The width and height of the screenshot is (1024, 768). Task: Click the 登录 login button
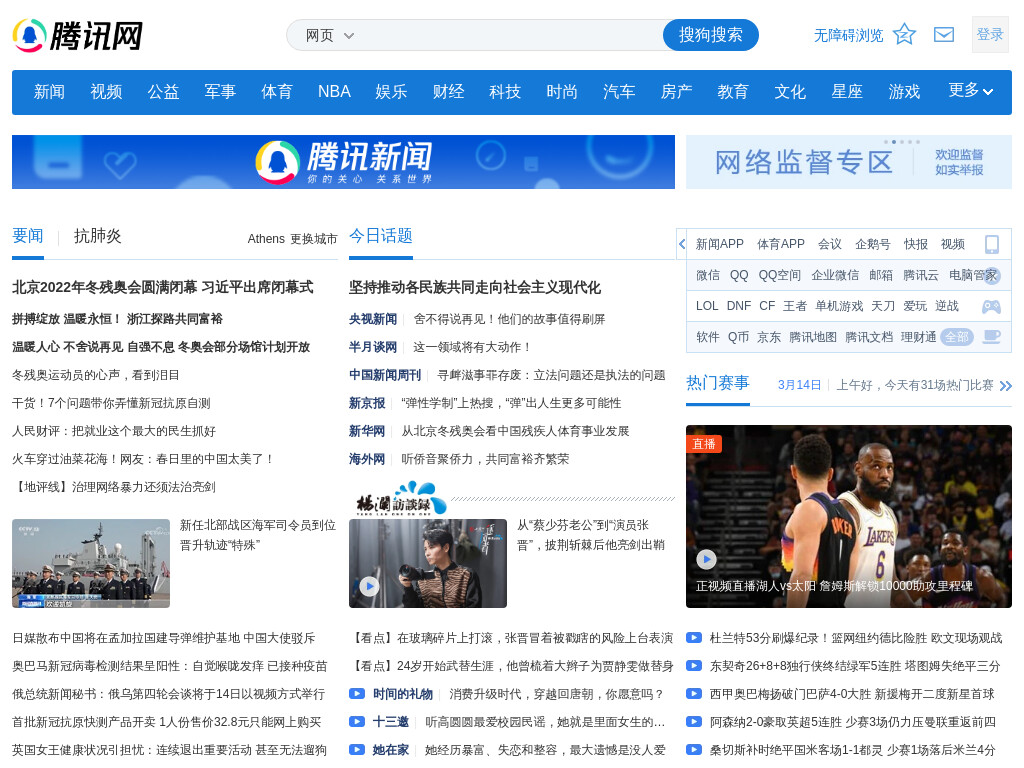[990, 35]
